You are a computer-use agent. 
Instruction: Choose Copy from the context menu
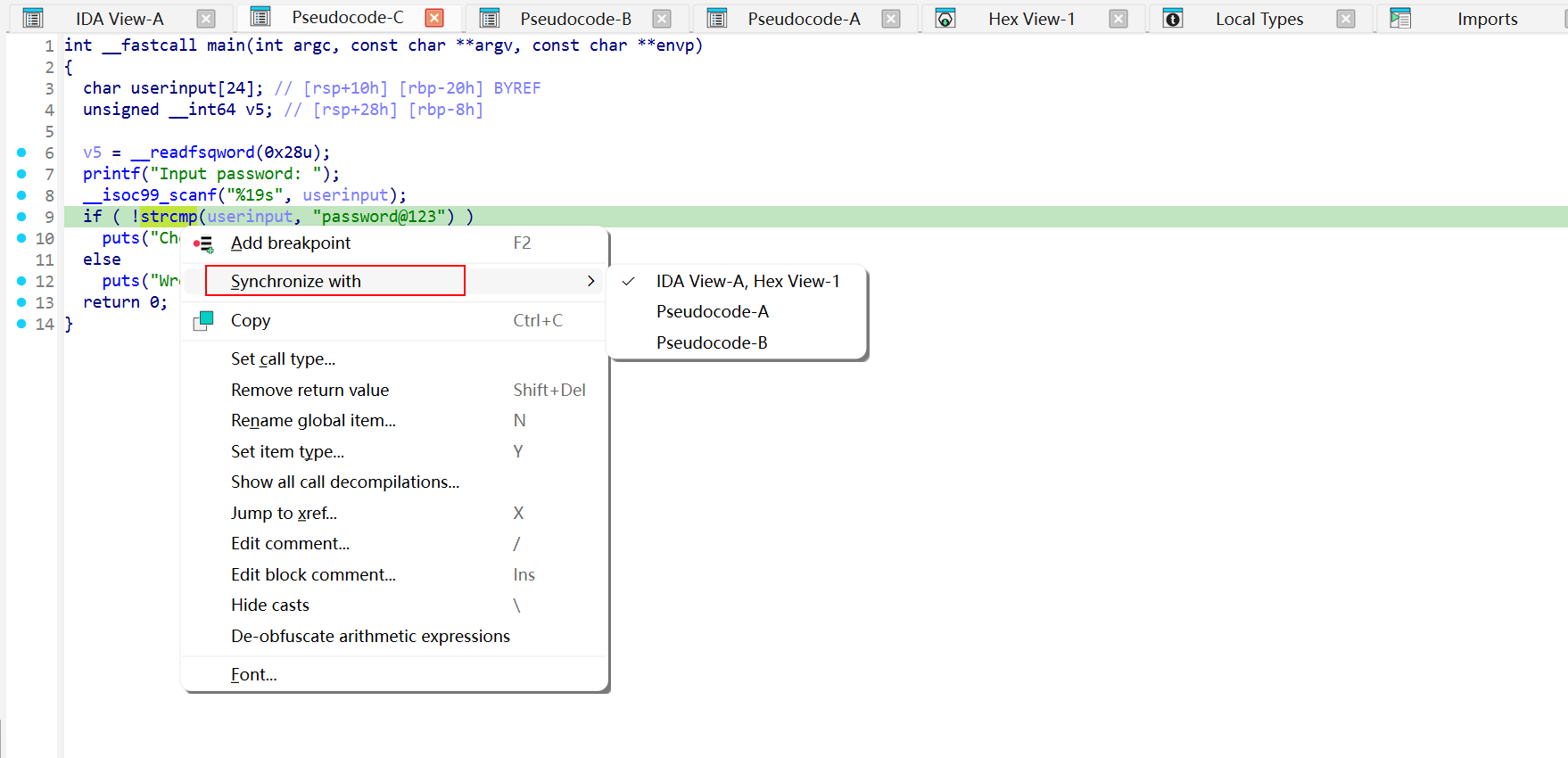[395, 321]
